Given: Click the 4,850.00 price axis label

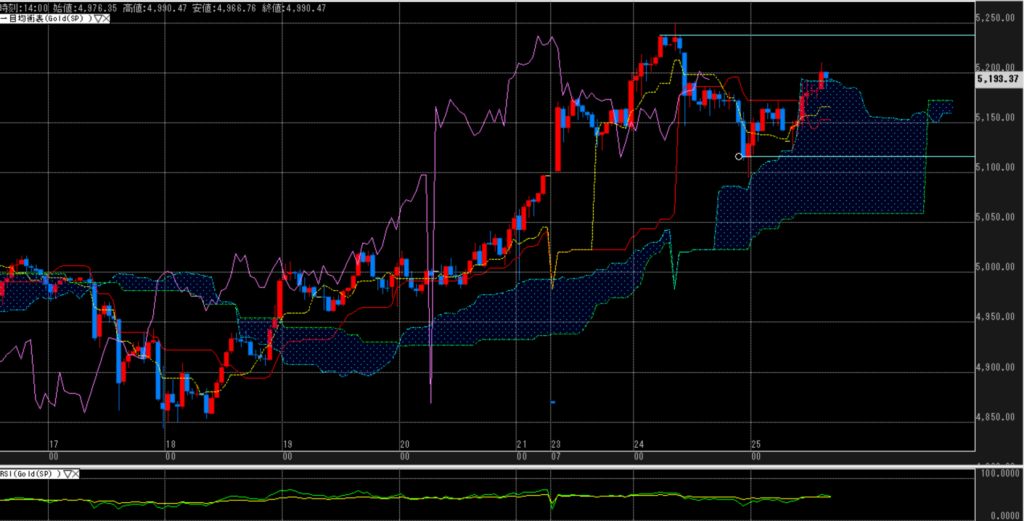Looking at the screenshot, I should click(x=1000, y=418).
